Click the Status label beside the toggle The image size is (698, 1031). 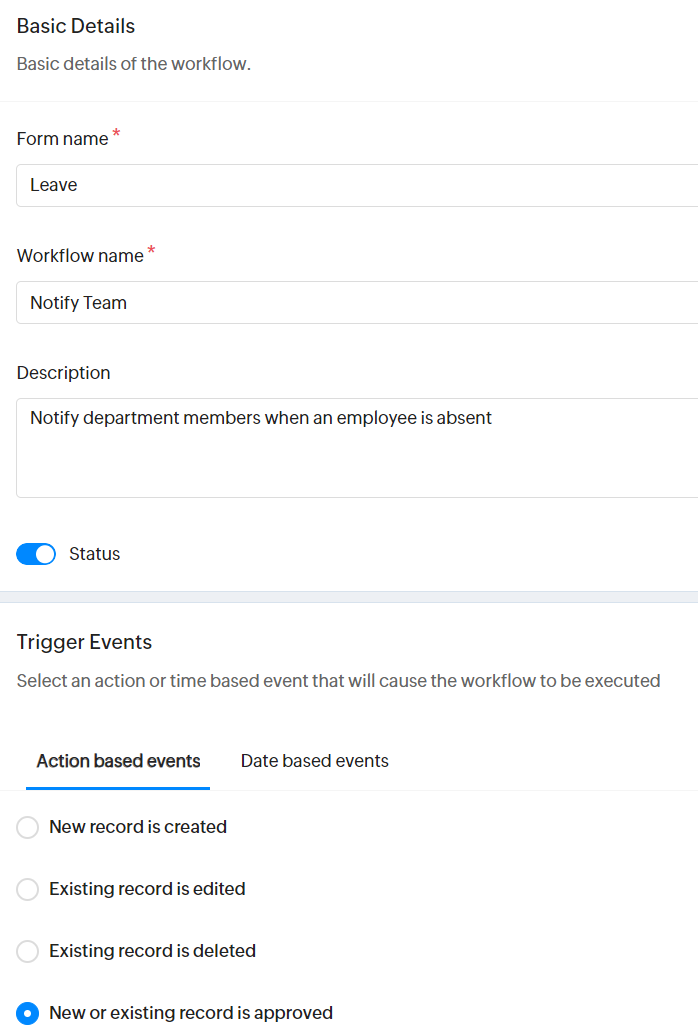(94, 554)
